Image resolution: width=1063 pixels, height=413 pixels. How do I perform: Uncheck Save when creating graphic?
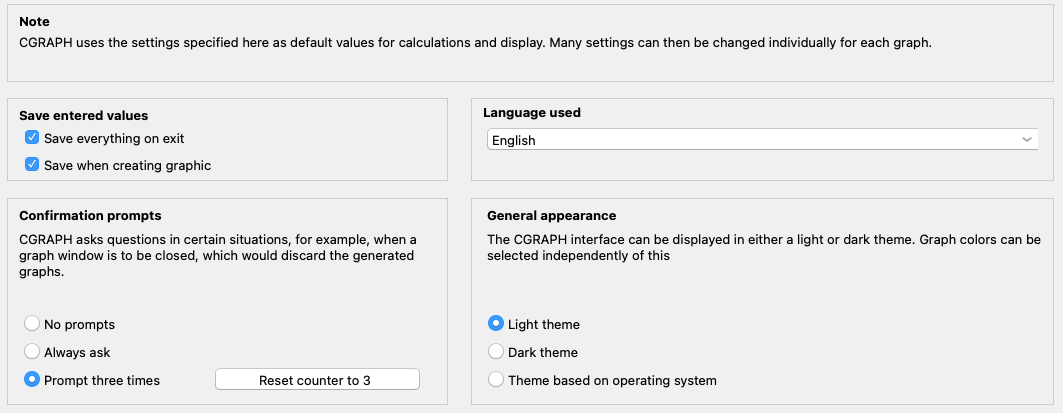pos(32,165)
